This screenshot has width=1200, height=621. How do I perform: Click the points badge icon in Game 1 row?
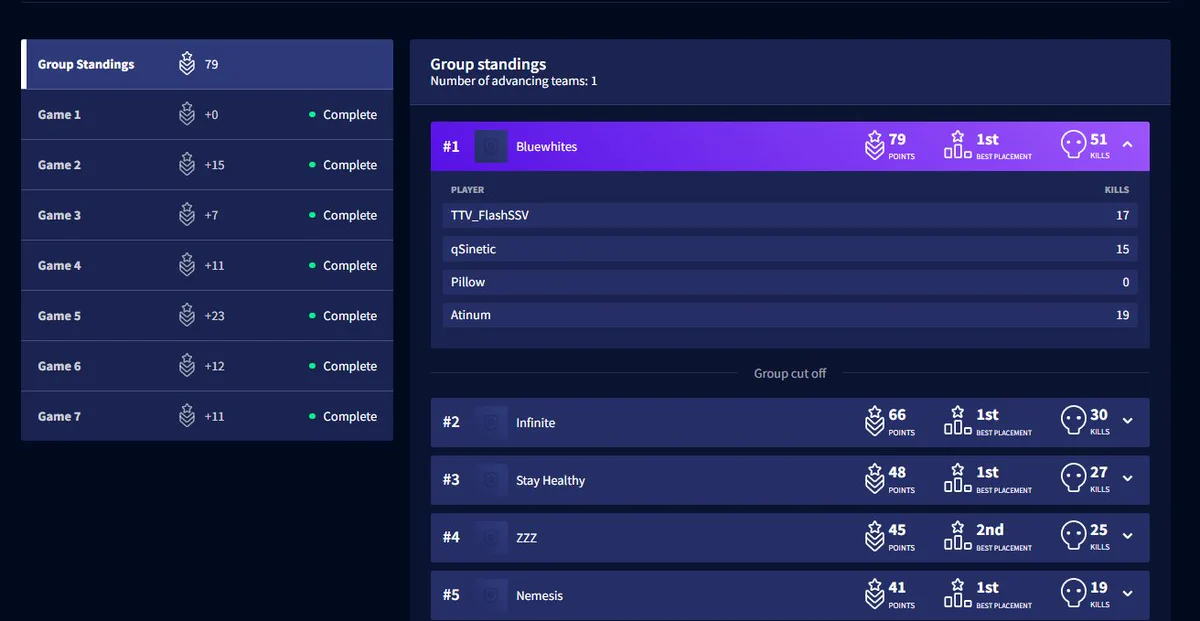(x=187, y=114)
